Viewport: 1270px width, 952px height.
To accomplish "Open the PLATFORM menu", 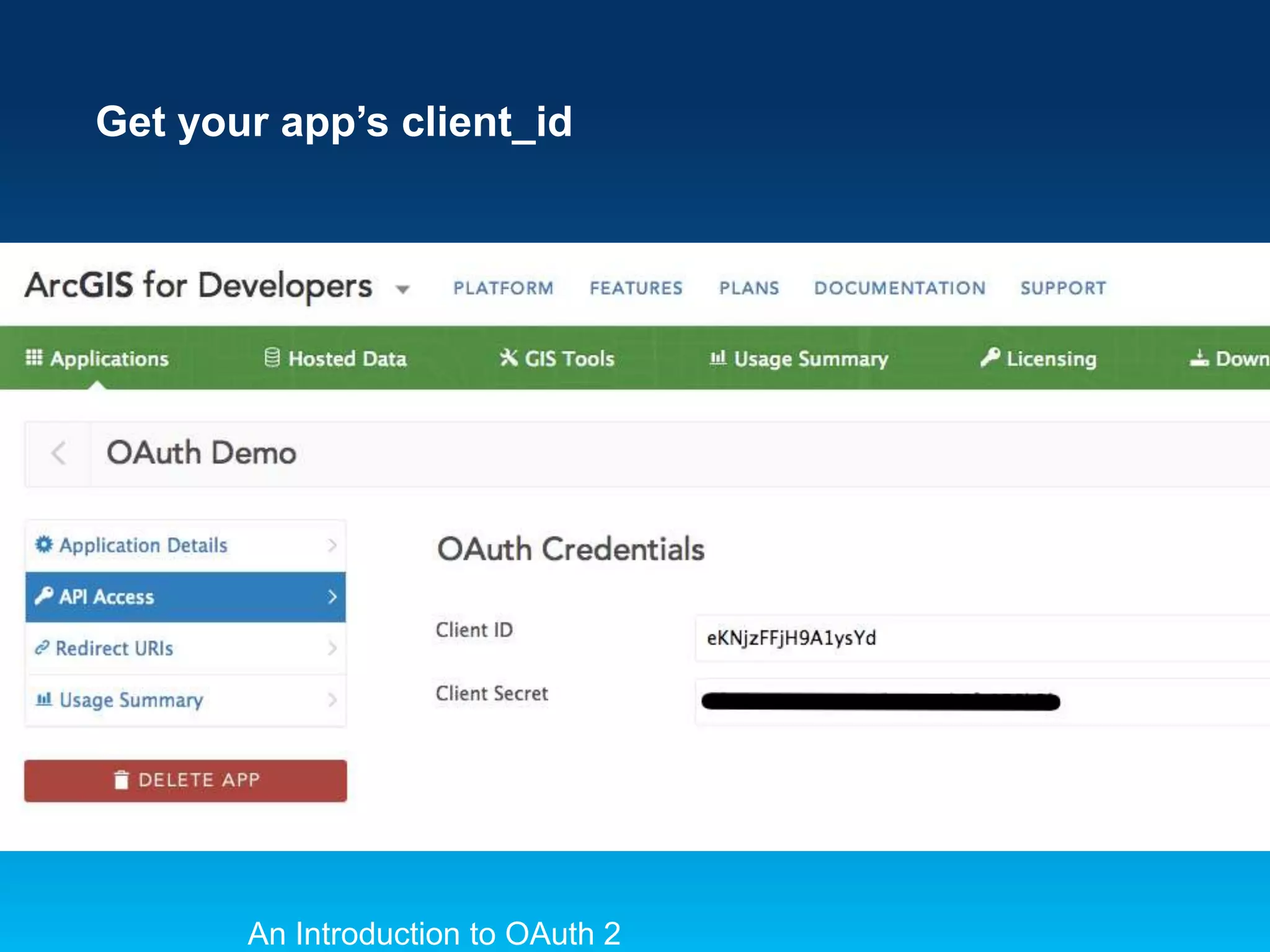I will (503, 288).
